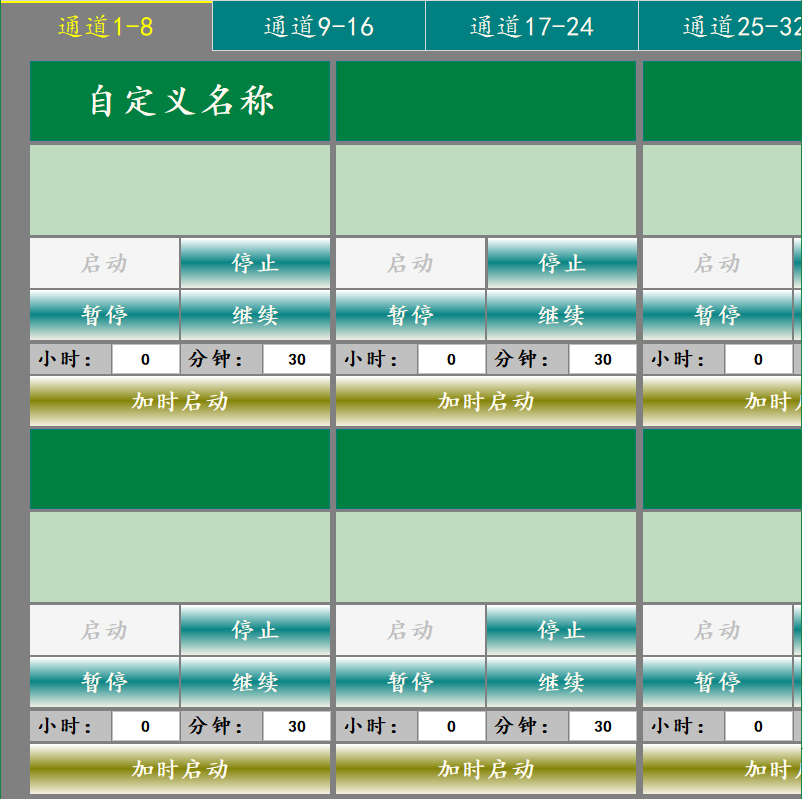Focus 小时 value in the top-right channel
Image resolution: width=803 pixels, height=799 pixels.
click(758, 359)
